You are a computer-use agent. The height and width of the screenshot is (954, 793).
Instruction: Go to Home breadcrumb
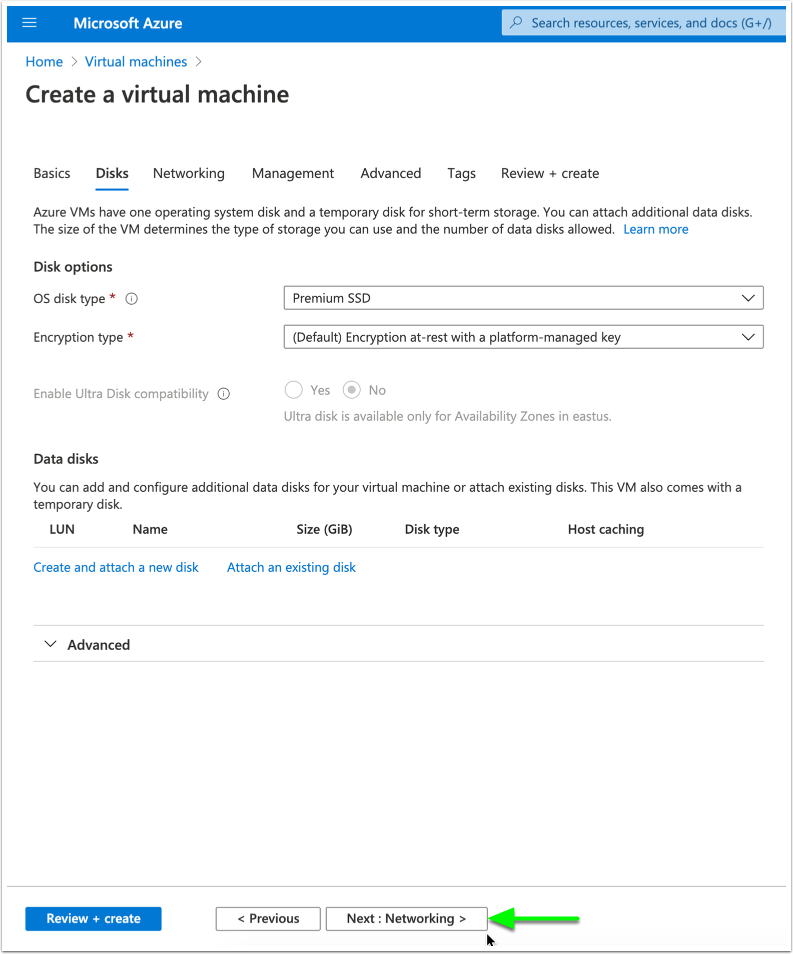tap(44, 61)
